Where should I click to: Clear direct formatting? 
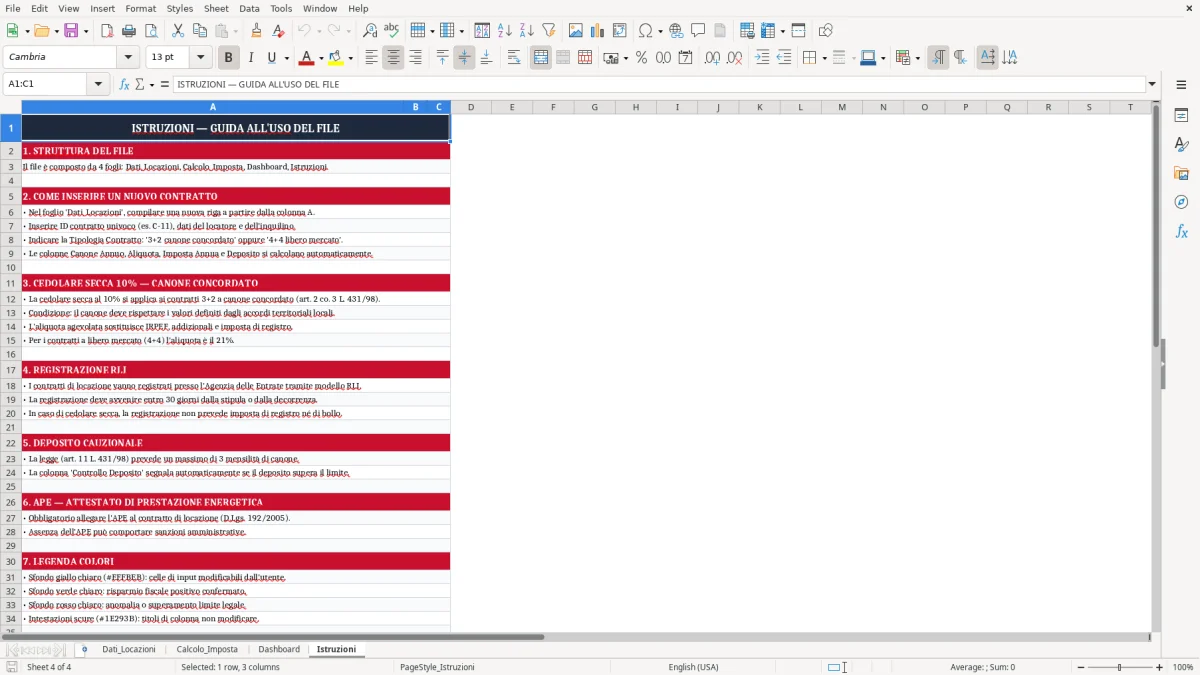point(278,31)
